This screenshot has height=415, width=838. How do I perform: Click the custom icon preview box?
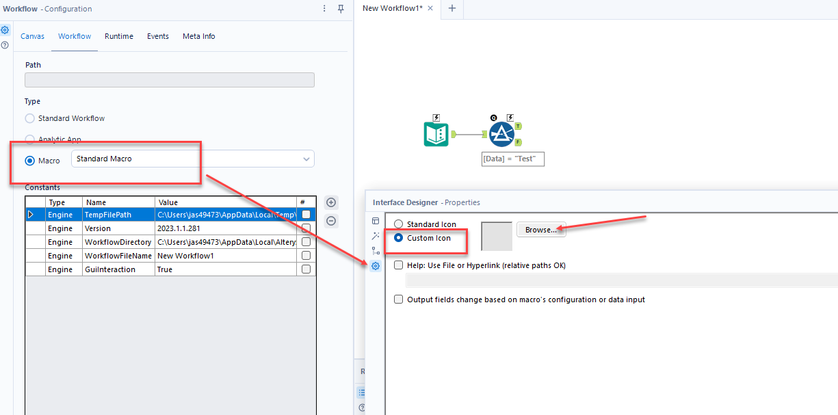496,236
